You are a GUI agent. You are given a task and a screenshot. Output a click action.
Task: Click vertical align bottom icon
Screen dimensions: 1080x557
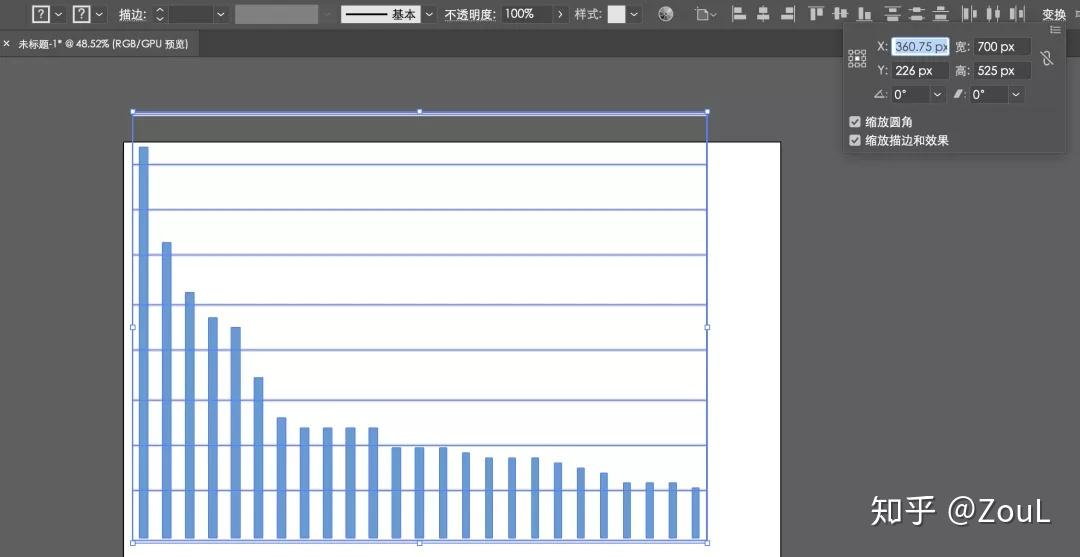tap(863, 14)
